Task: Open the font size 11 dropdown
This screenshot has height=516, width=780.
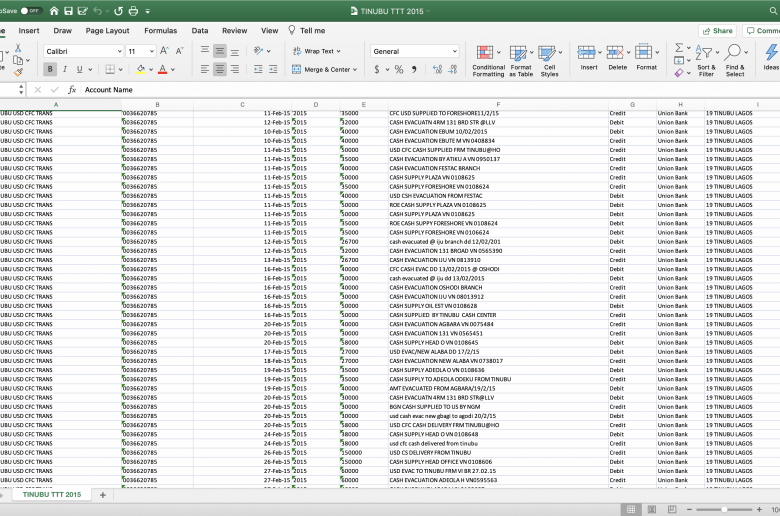Action: tap(151, 51)
